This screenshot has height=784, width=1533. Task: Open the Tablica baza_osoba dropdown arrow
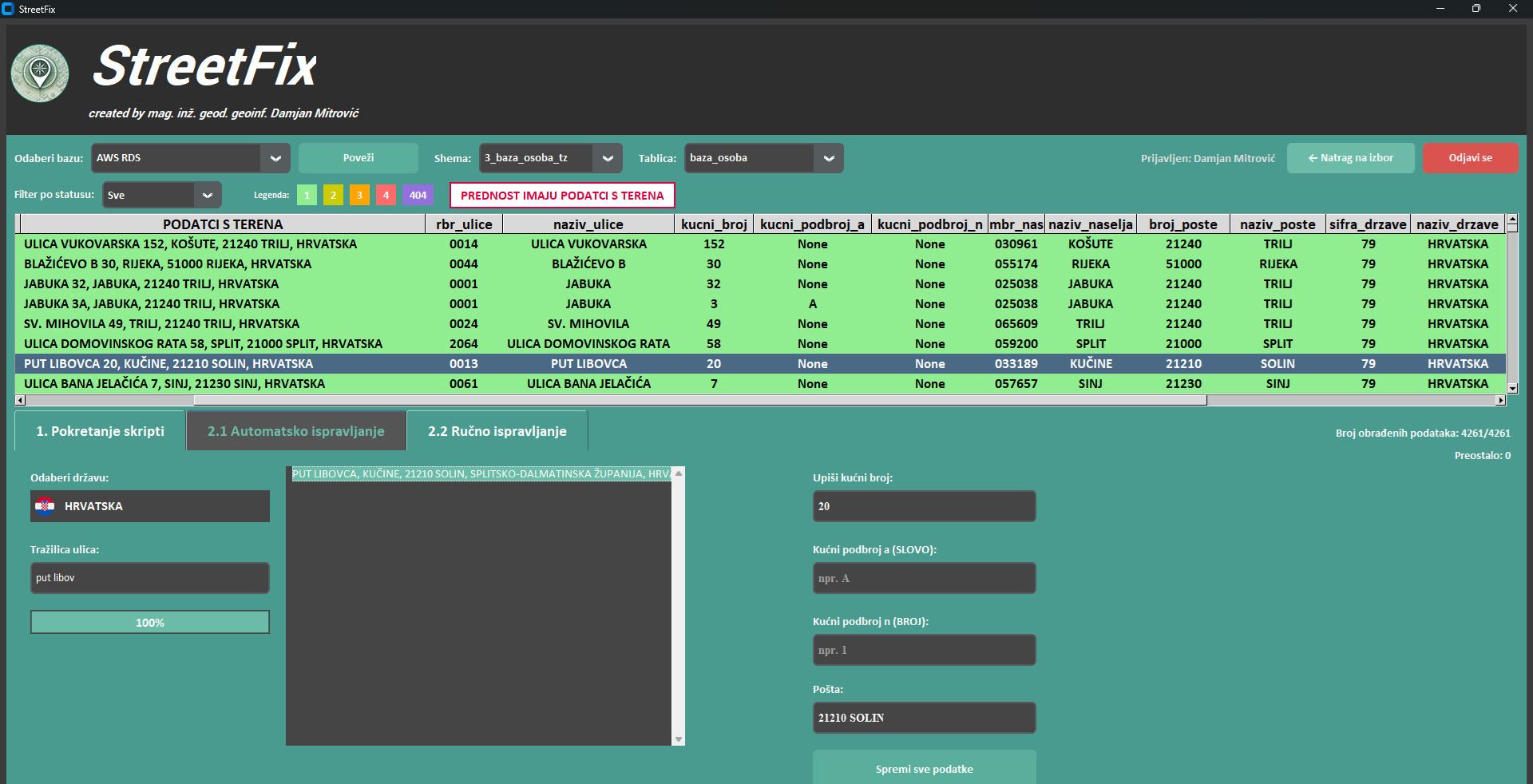pos(829,158)
